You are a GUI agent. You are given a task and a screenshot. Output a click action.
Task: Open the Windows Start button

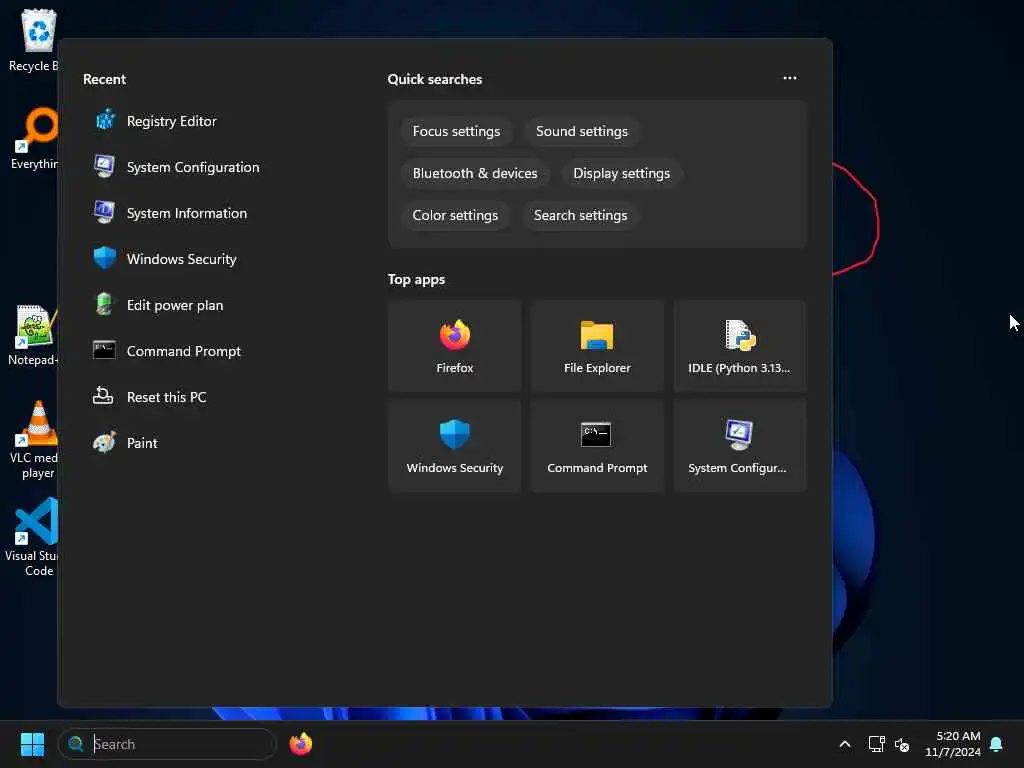pos(32,744)
